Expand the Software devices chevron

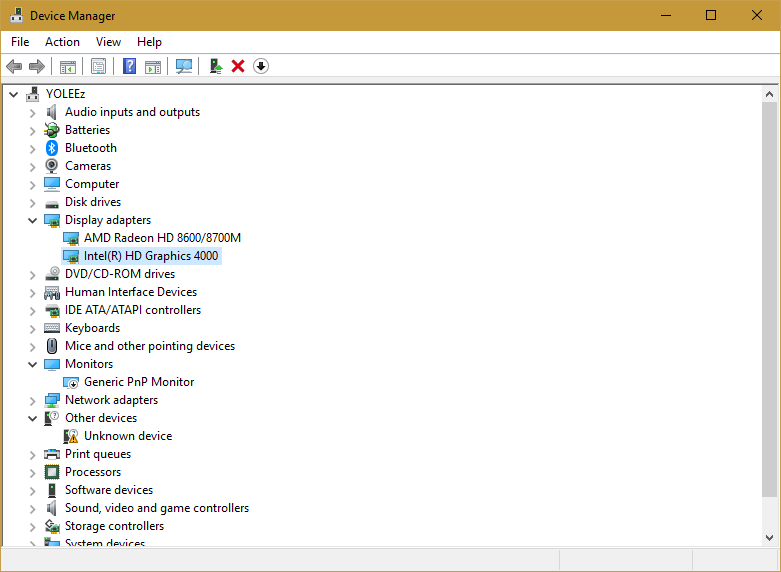pos(32,490)
